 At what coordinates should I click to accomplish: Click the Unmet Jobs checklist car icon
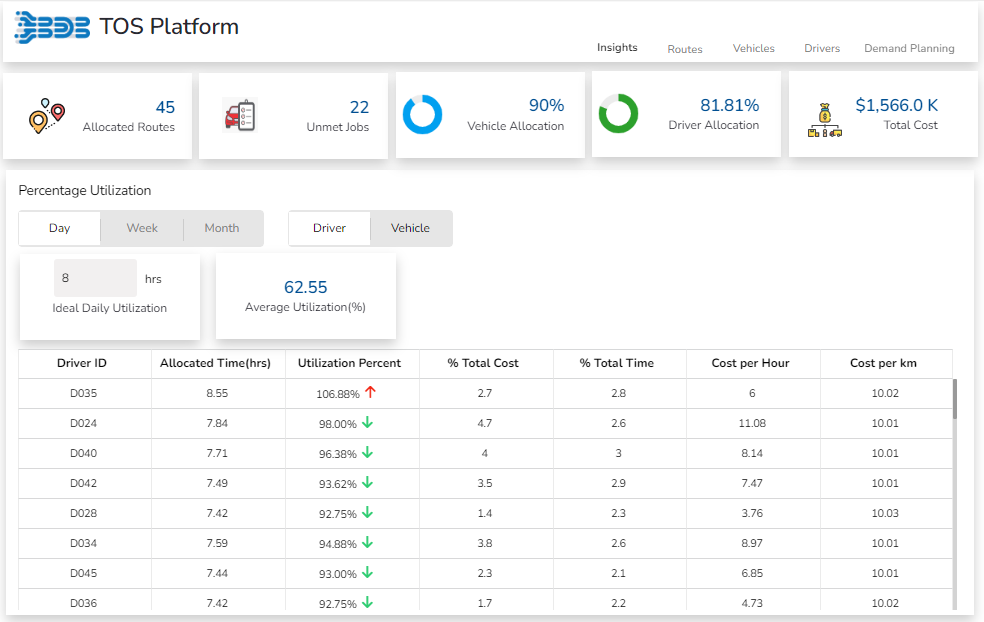click(x=240, y=115)
